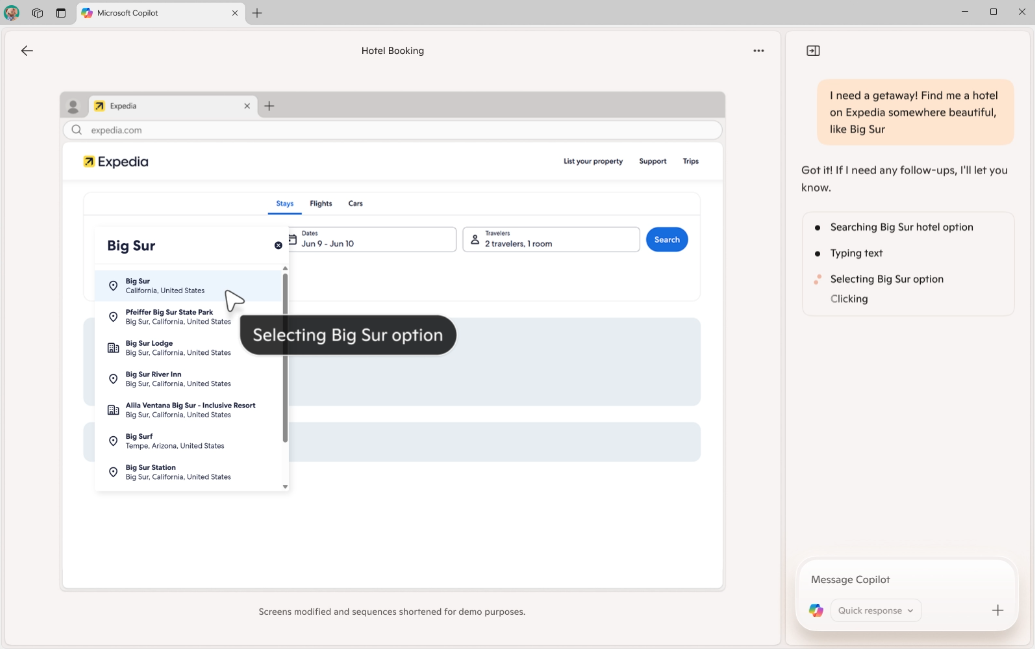Open the Trips link

click(690, 161)
